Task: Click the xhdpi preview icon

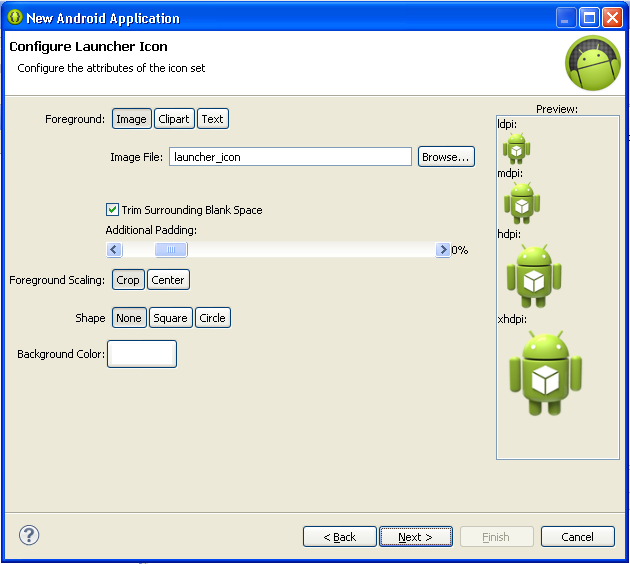Action: [545, 373]
